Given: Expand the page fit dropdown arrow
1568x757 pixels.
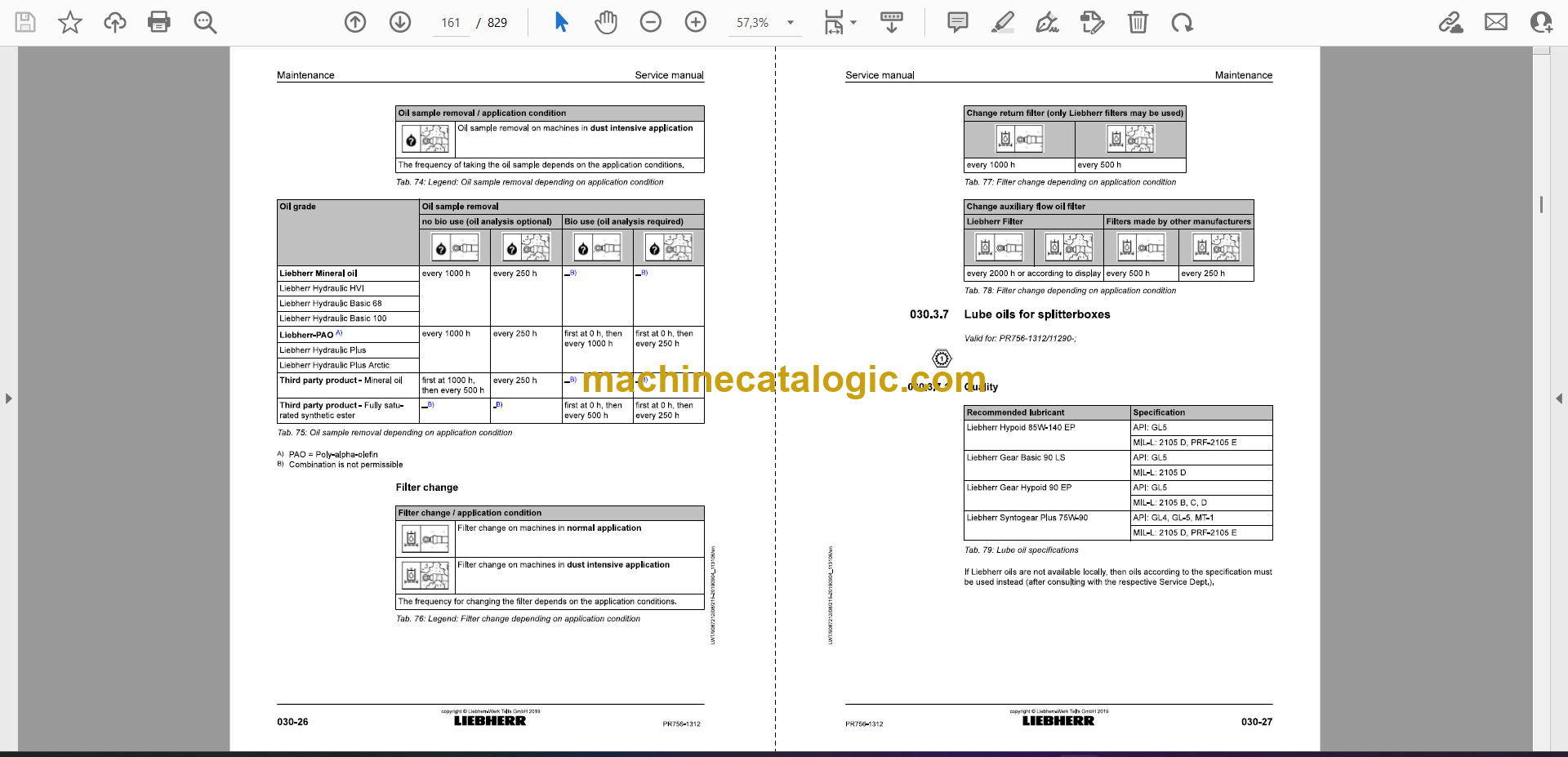Looking at the screenshot, I should [x=853, y=23].
